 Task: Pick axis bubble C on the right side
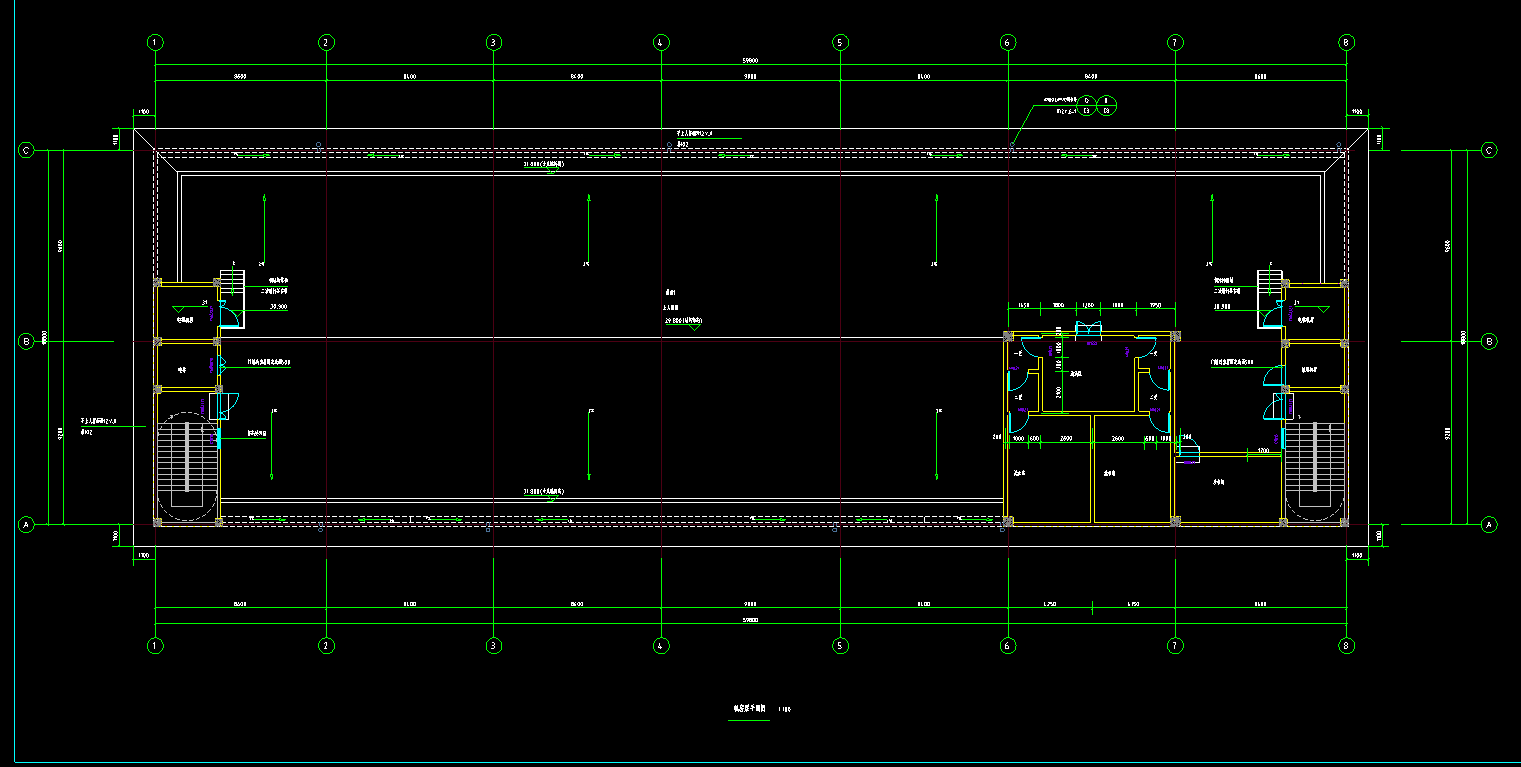(x=1489, y=150)
